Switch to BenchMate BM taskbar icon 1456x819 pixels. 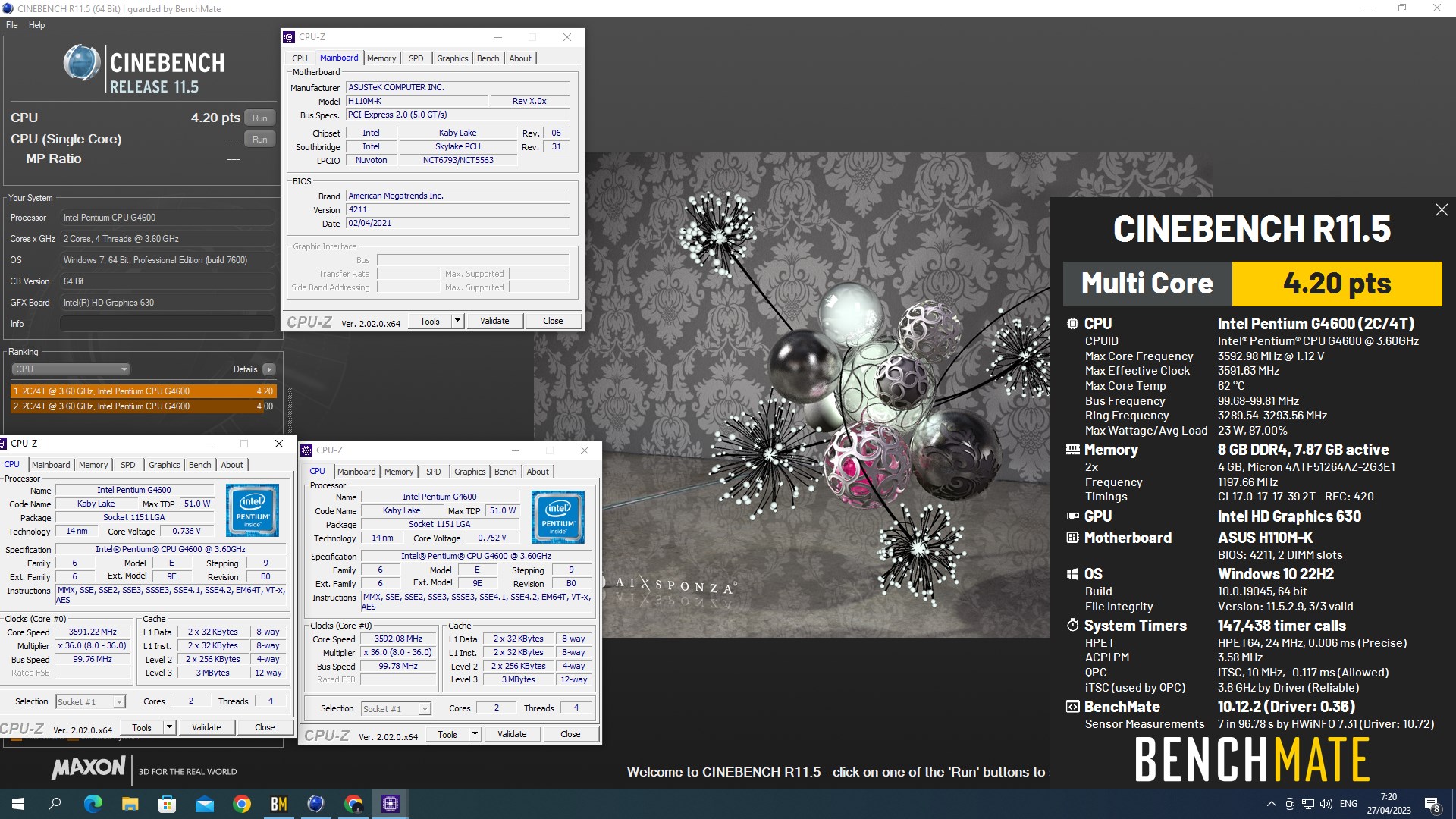(278, 804)
